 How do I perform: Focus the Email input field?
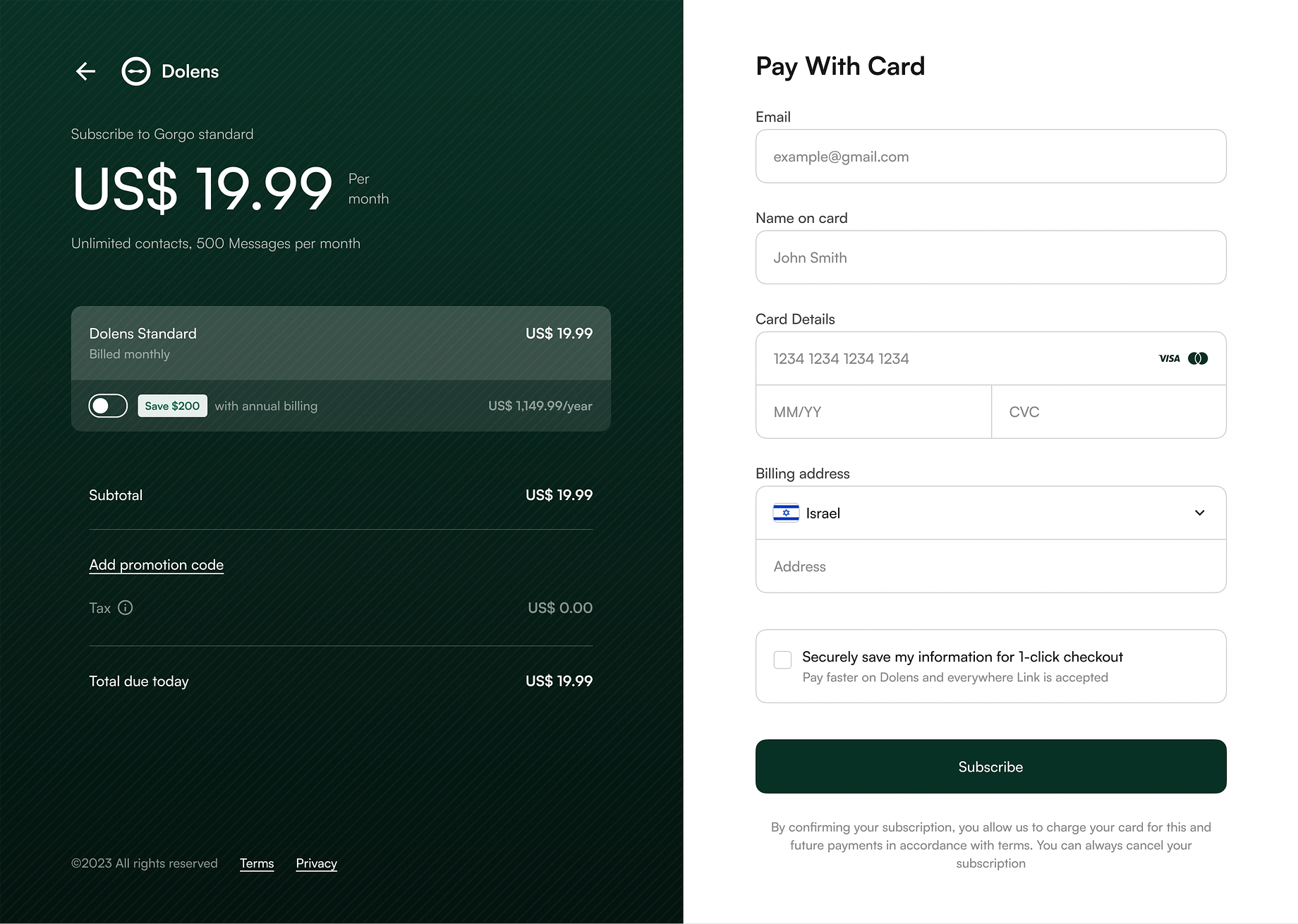[990, 157]
